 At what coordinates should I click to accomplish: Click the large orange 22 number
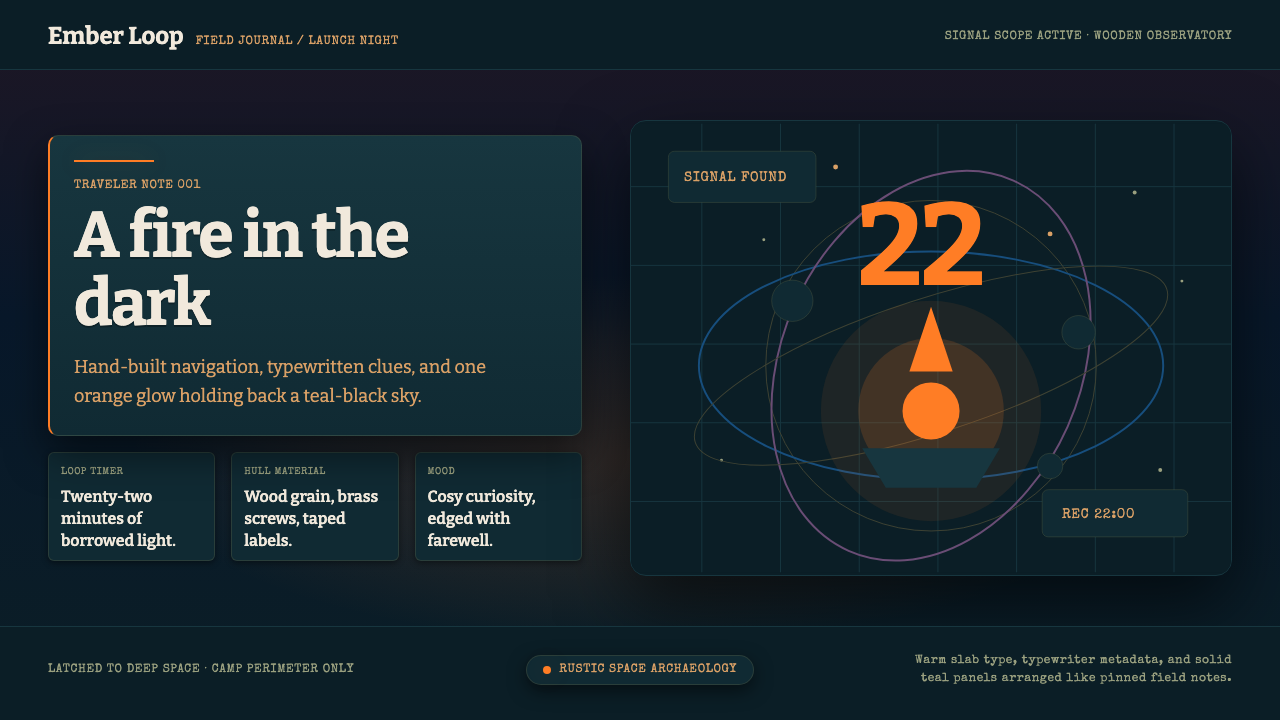click(x=920, y=245)
